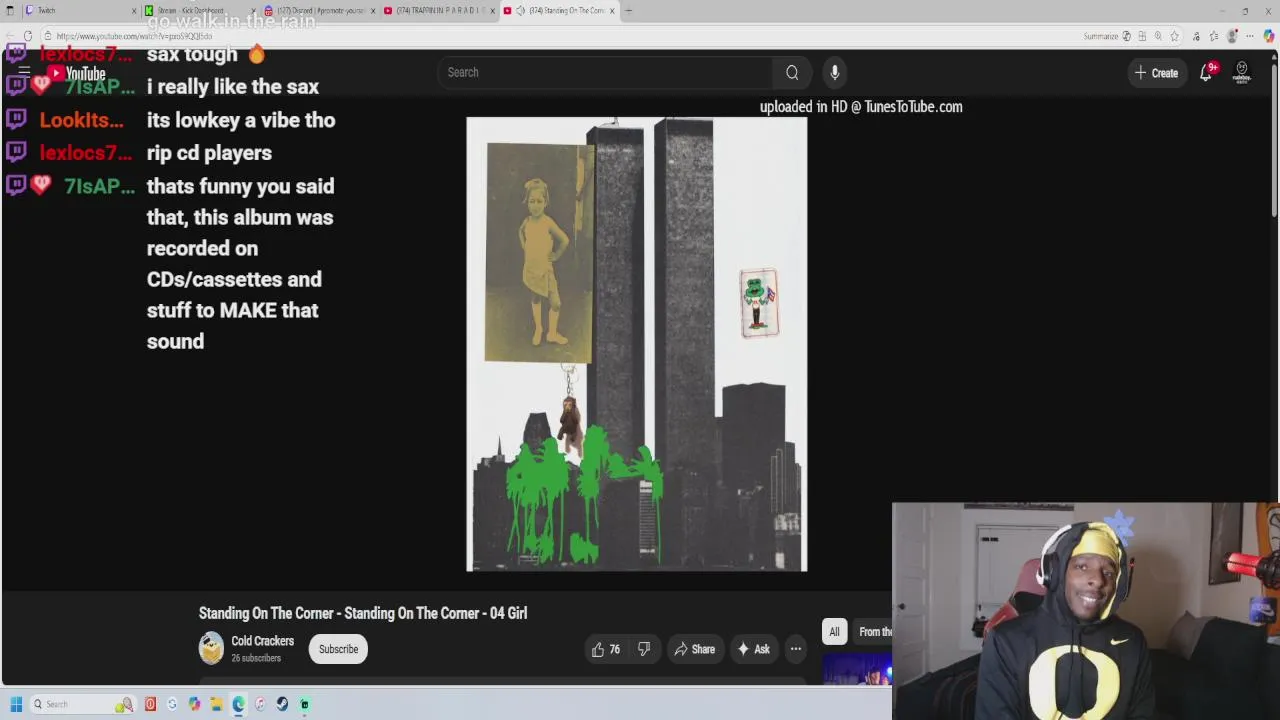Image resolution: width=1280 pixels, height=720 pixels.
Task: Like the video with thumbs up
Action: point(606,649)
